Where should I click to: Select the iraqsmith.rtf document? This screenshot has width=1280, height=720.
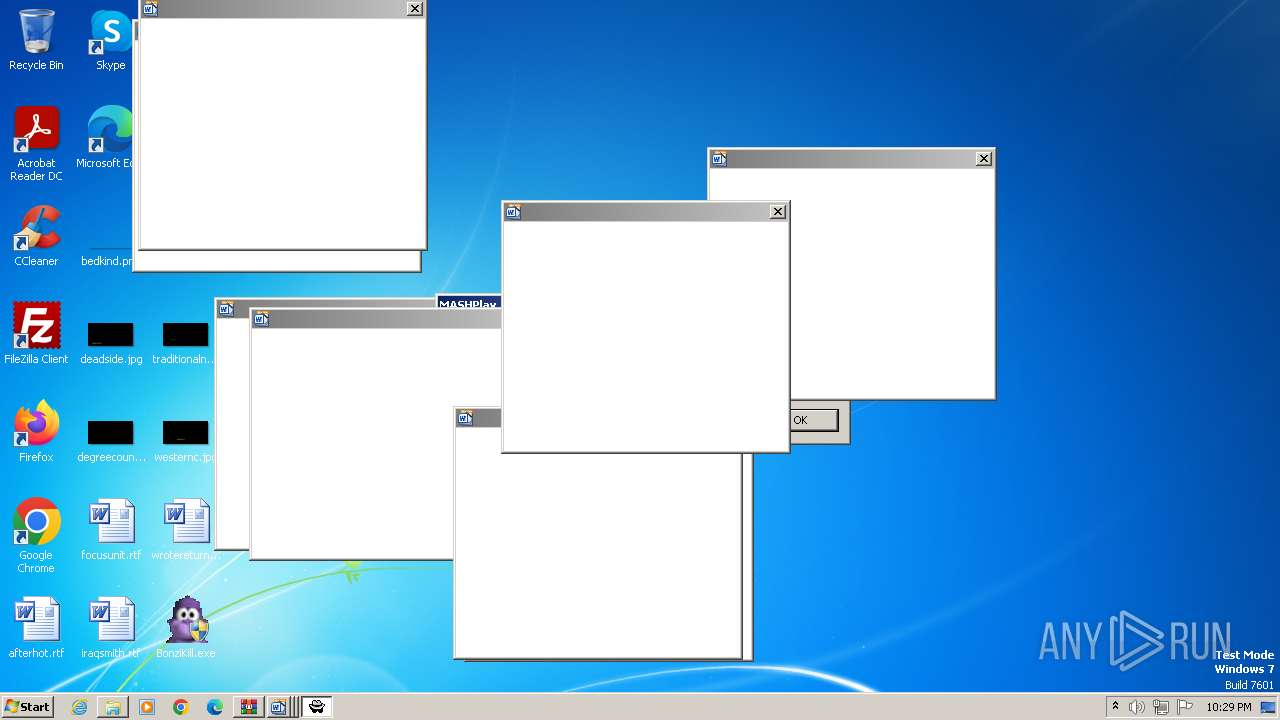(111, 628)
